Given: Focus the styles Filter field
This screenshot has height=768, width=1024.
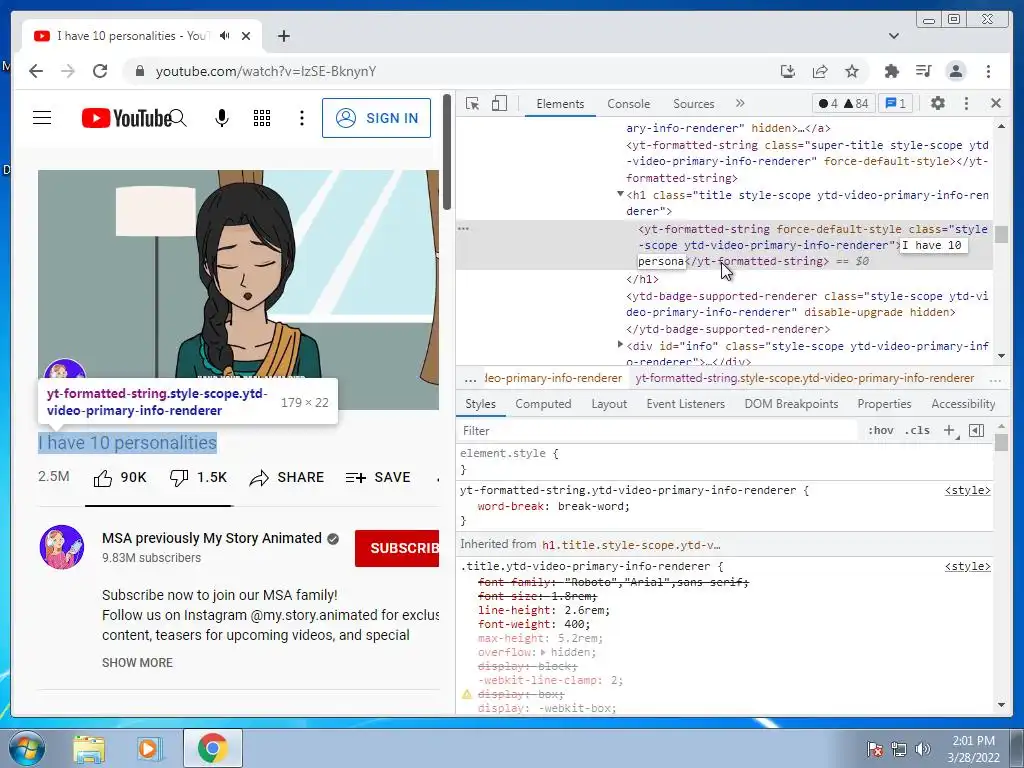Looking at the screenshot, I should [656, 431].
